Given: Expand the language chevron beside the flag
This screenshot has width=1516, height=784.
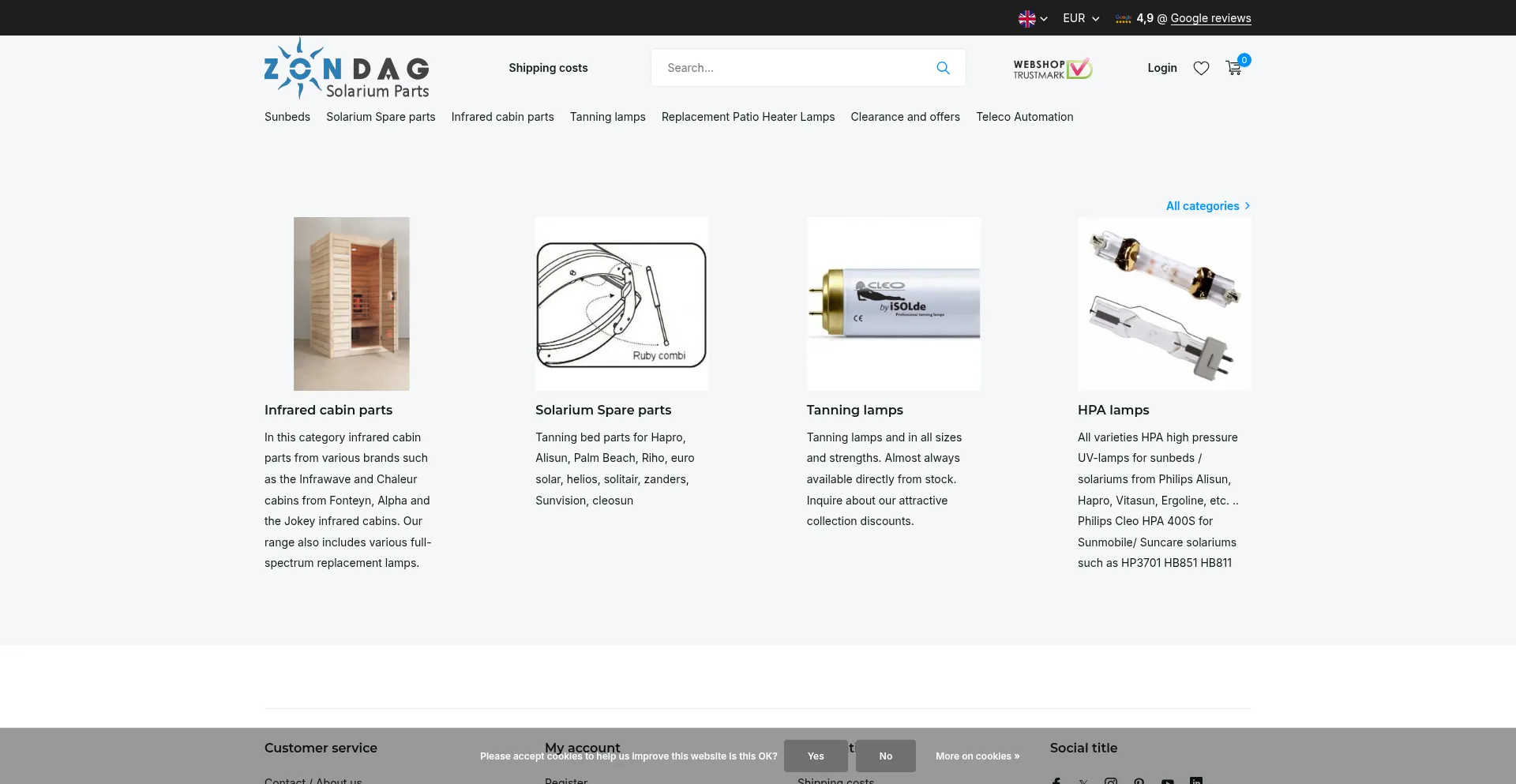Looking at the screenshot, I should click(1044, 19).
